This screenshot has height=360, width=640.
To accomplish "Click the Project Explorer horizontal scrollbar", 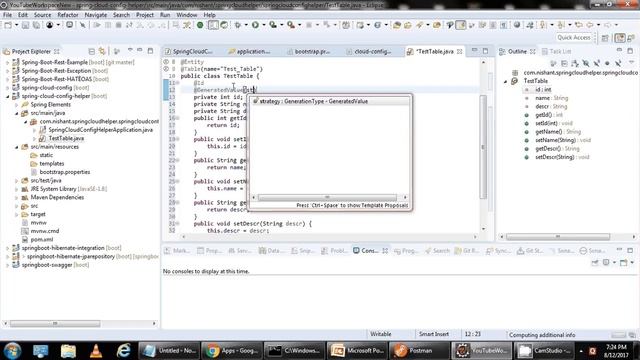I will tap(55, 324).
